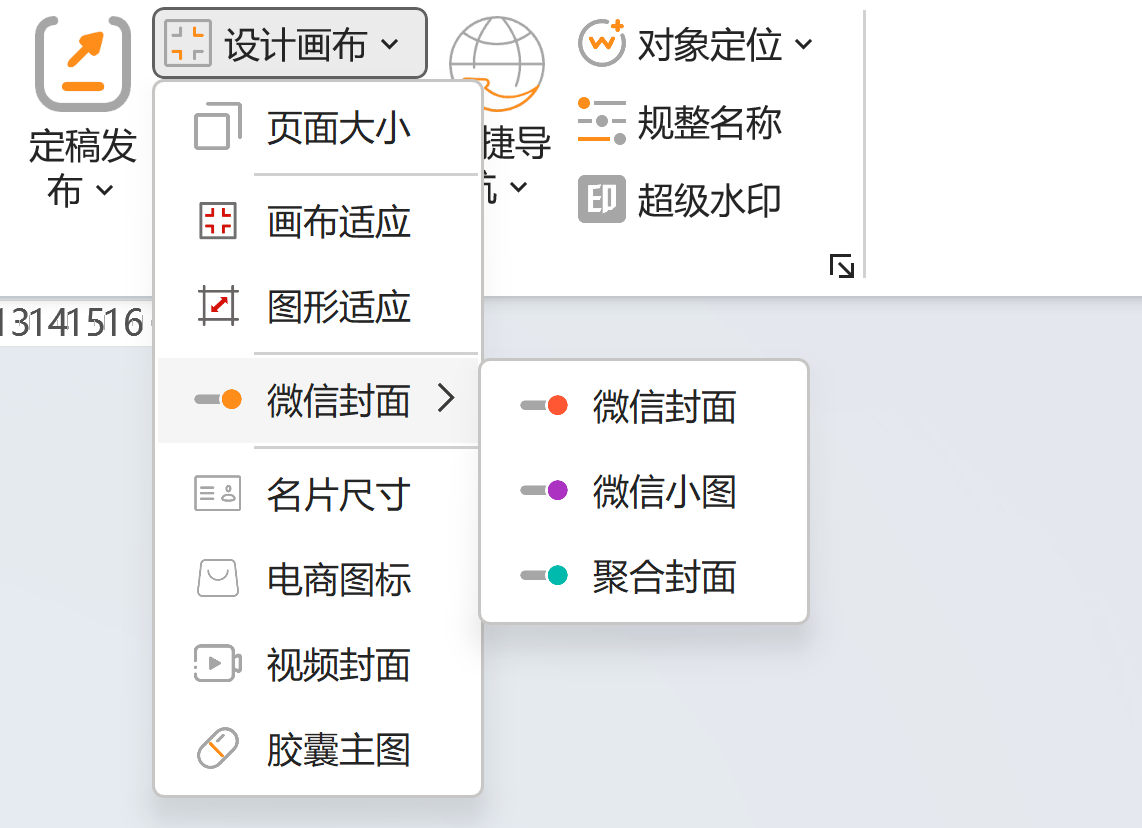This screenshot has height=828, width=1142.
Task: Expand the 定稿发布 dropdown chevron
Action: click(x=104, y=190)
